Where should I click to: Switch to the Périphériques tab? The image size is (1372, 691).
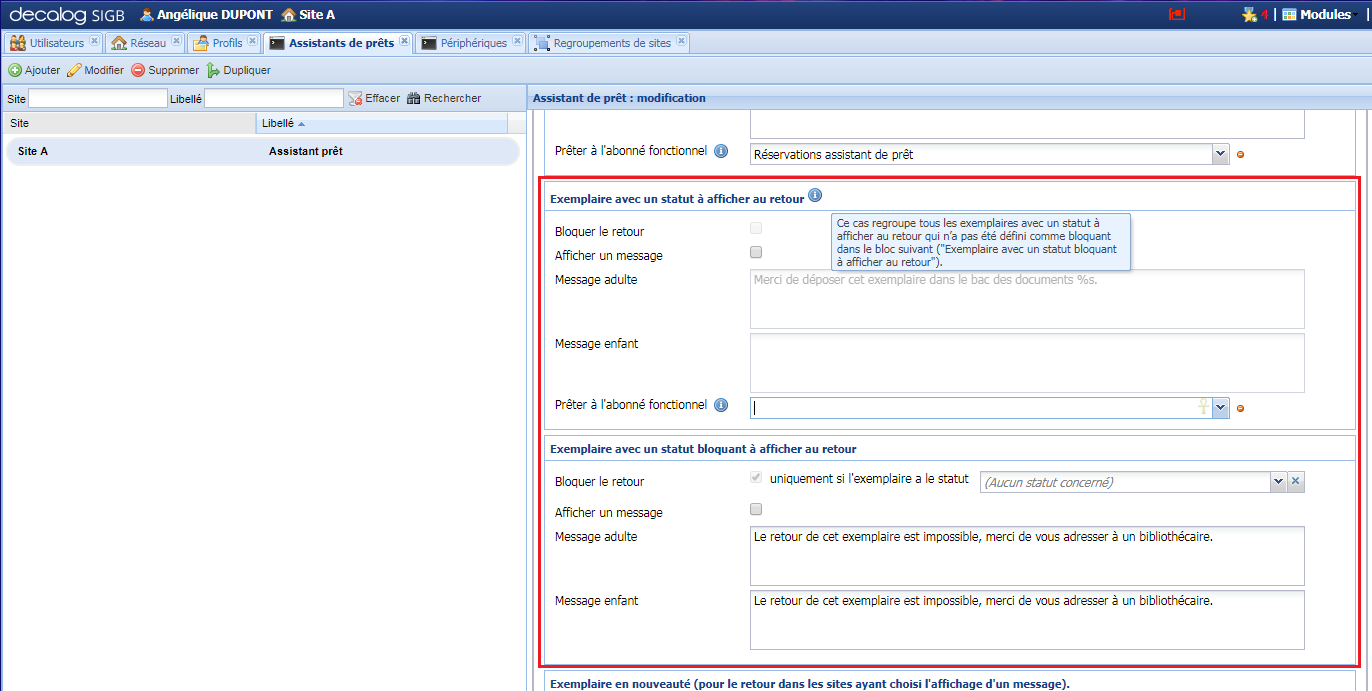click(466, 42)
